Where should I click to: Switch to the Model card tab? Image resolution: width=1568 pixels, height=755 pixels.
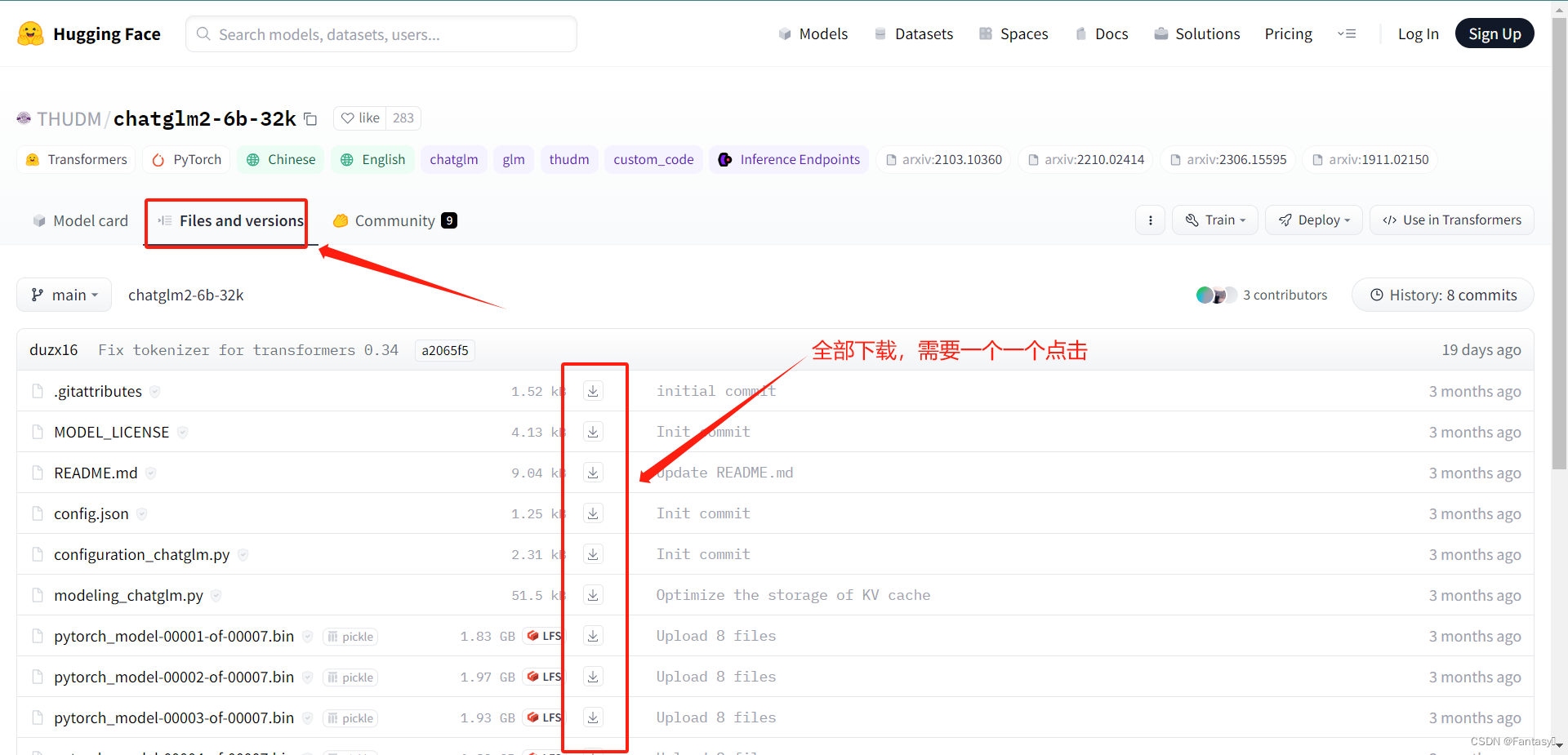coord(81,220)
